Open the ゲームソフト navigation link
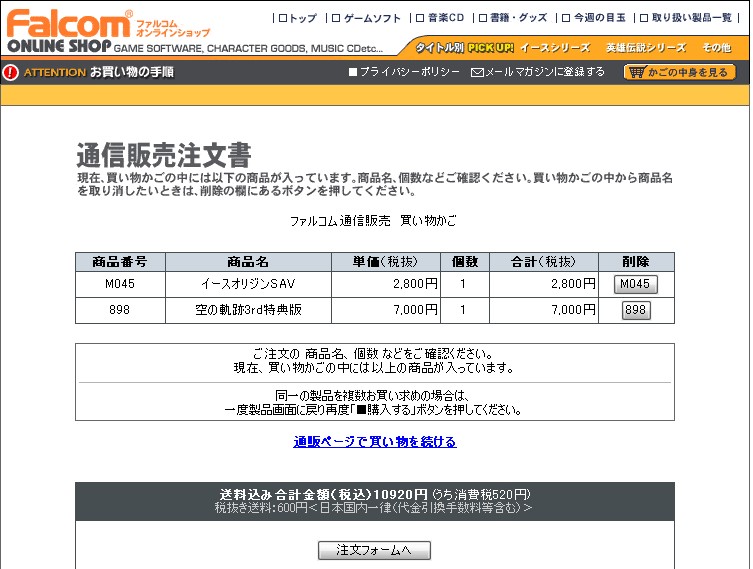 (x=366, y=18)
